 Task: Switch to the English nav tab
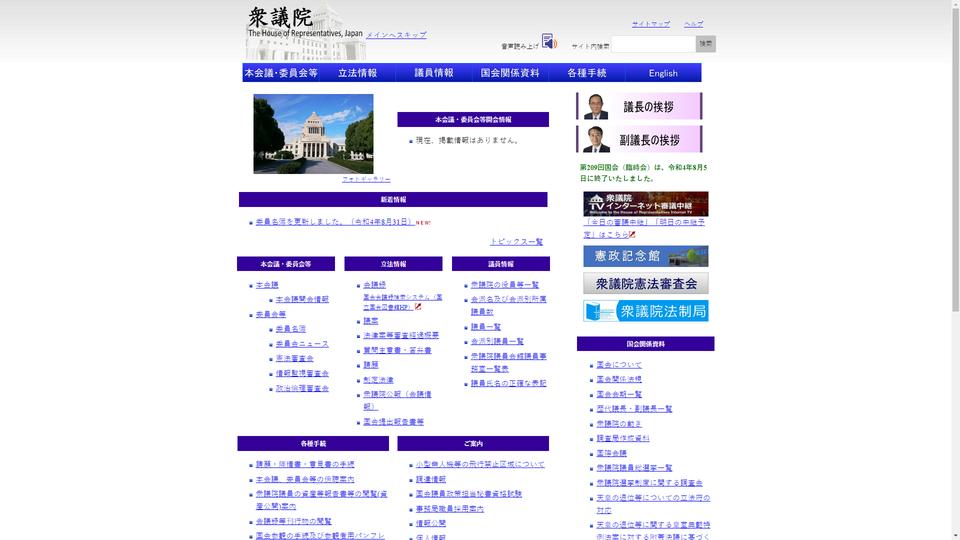click(663, 73)
